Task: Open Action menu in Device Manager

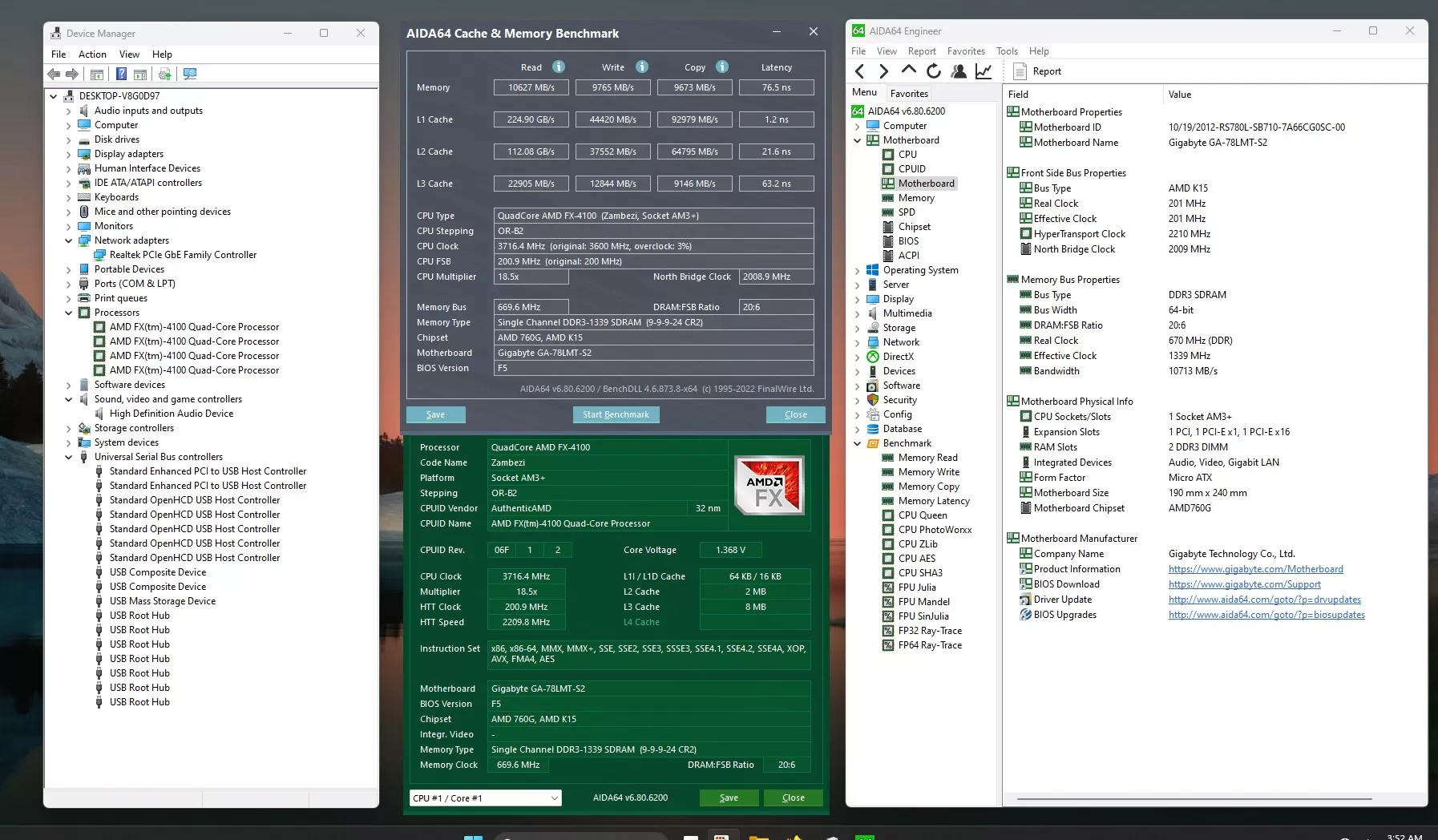Action: point(92,55)
